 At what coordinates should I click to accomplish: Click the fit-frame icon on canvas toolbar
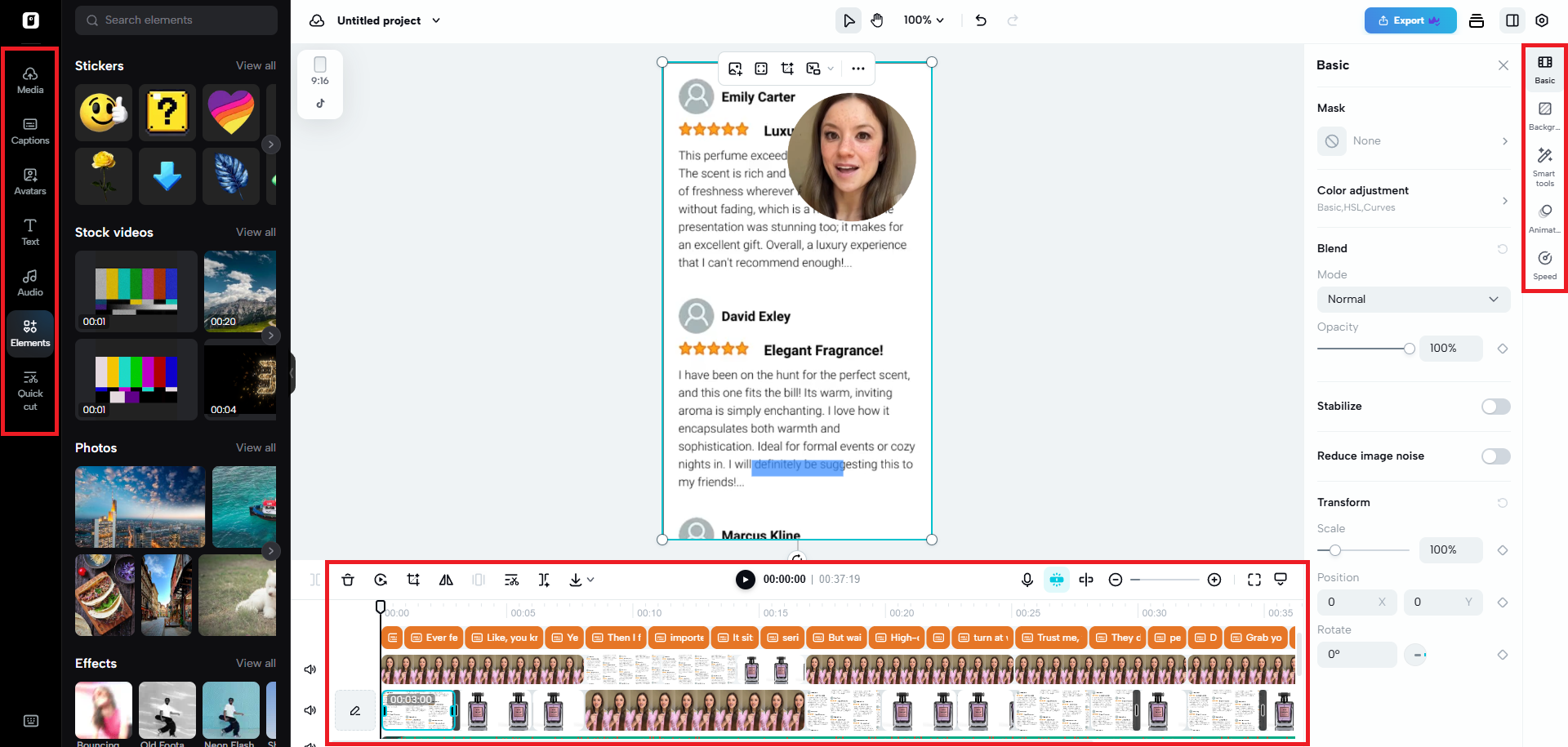point(761,69)
